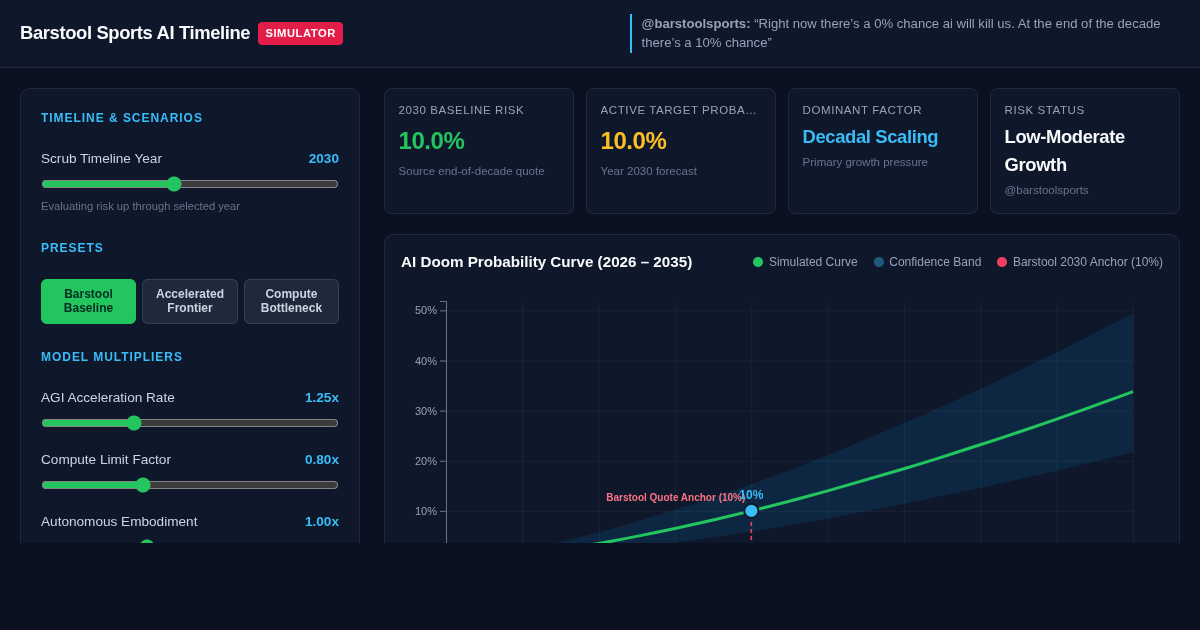Click the 50% y-axis label
The image size is (1200, 630).
(x=426, y=310)
